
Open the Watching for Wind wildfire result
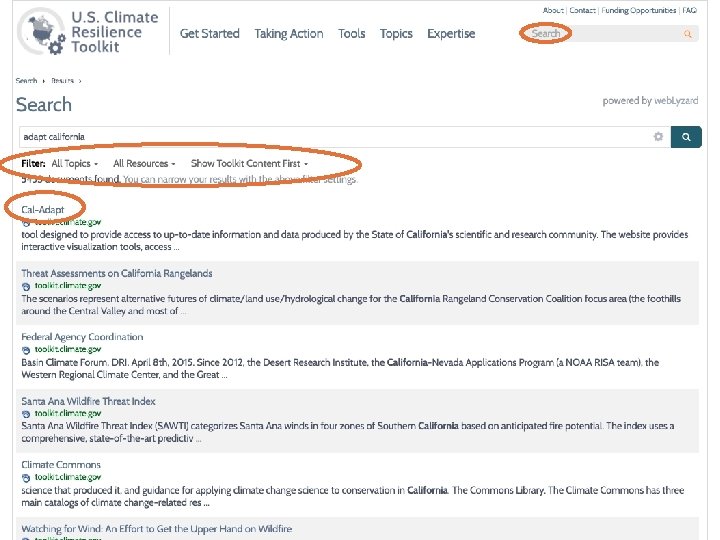coord(157,529)
